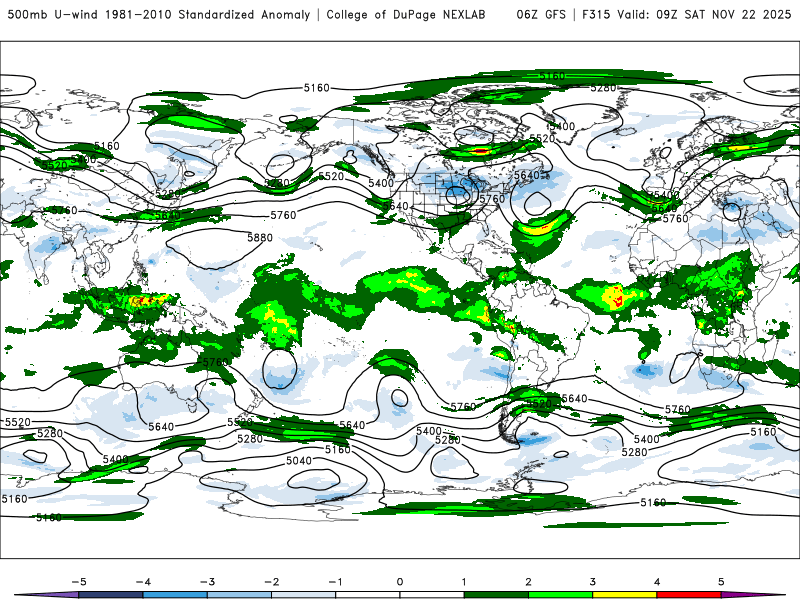The height and width of the screenshot is (600, 800).
Task: Click the '-5' colorbar tick label
Action: click(x=79, y=582)
